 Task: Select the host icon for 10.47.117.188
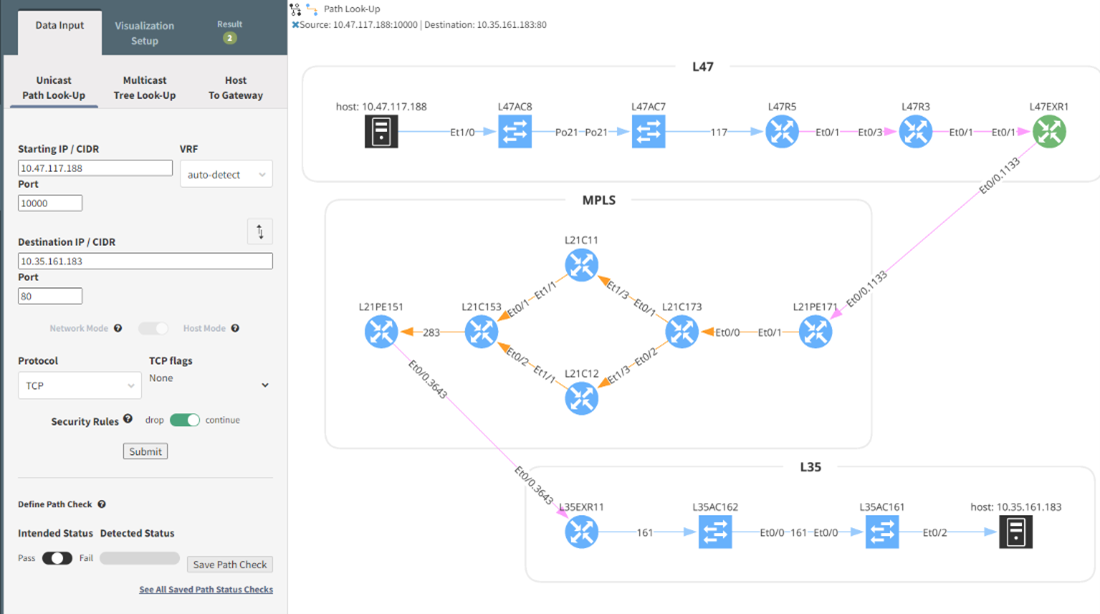coord(381,130)
